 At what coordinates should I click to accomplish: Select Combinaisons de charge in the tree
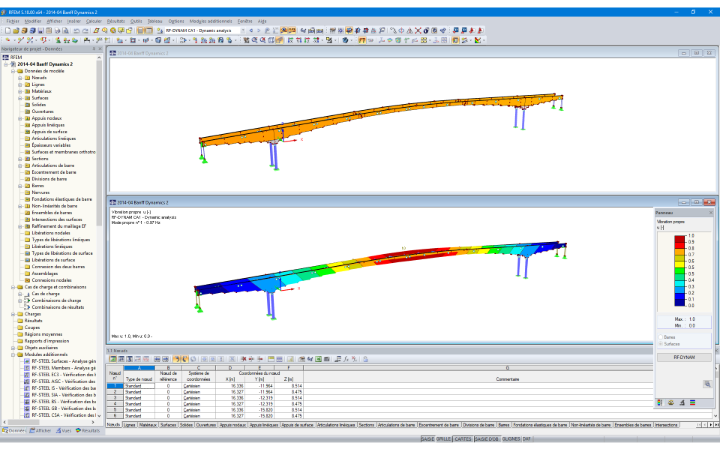[x=56, y=300]
